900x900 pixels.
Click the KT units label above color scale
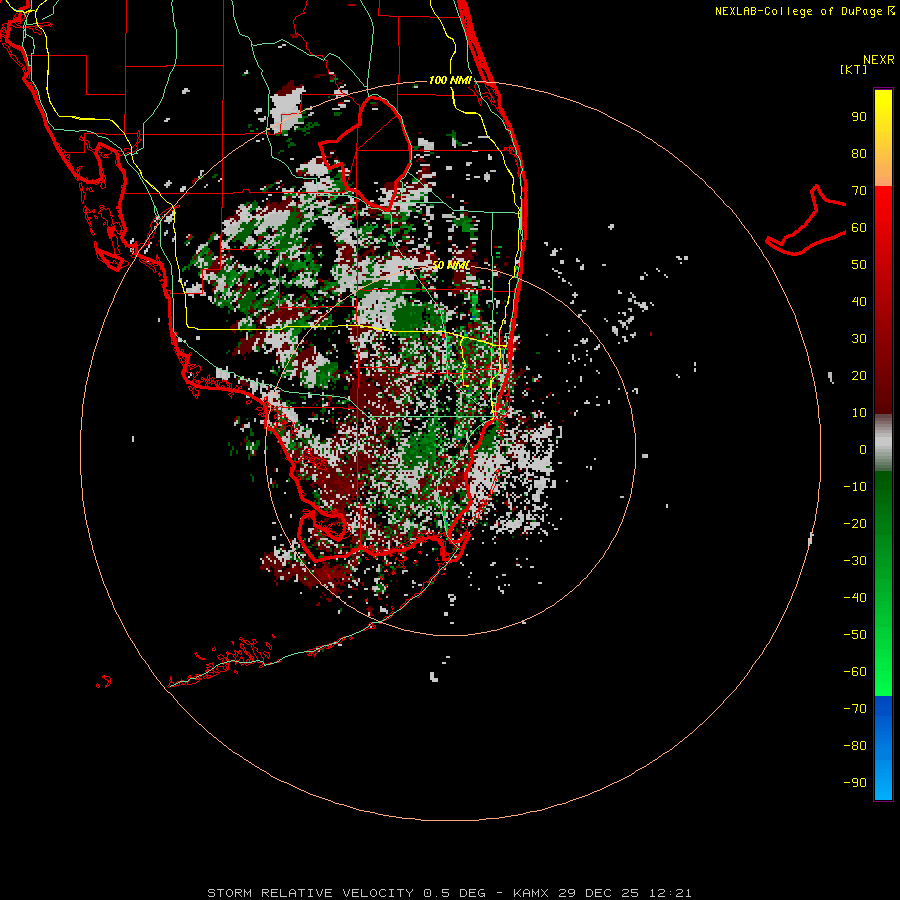click(854, 69)
